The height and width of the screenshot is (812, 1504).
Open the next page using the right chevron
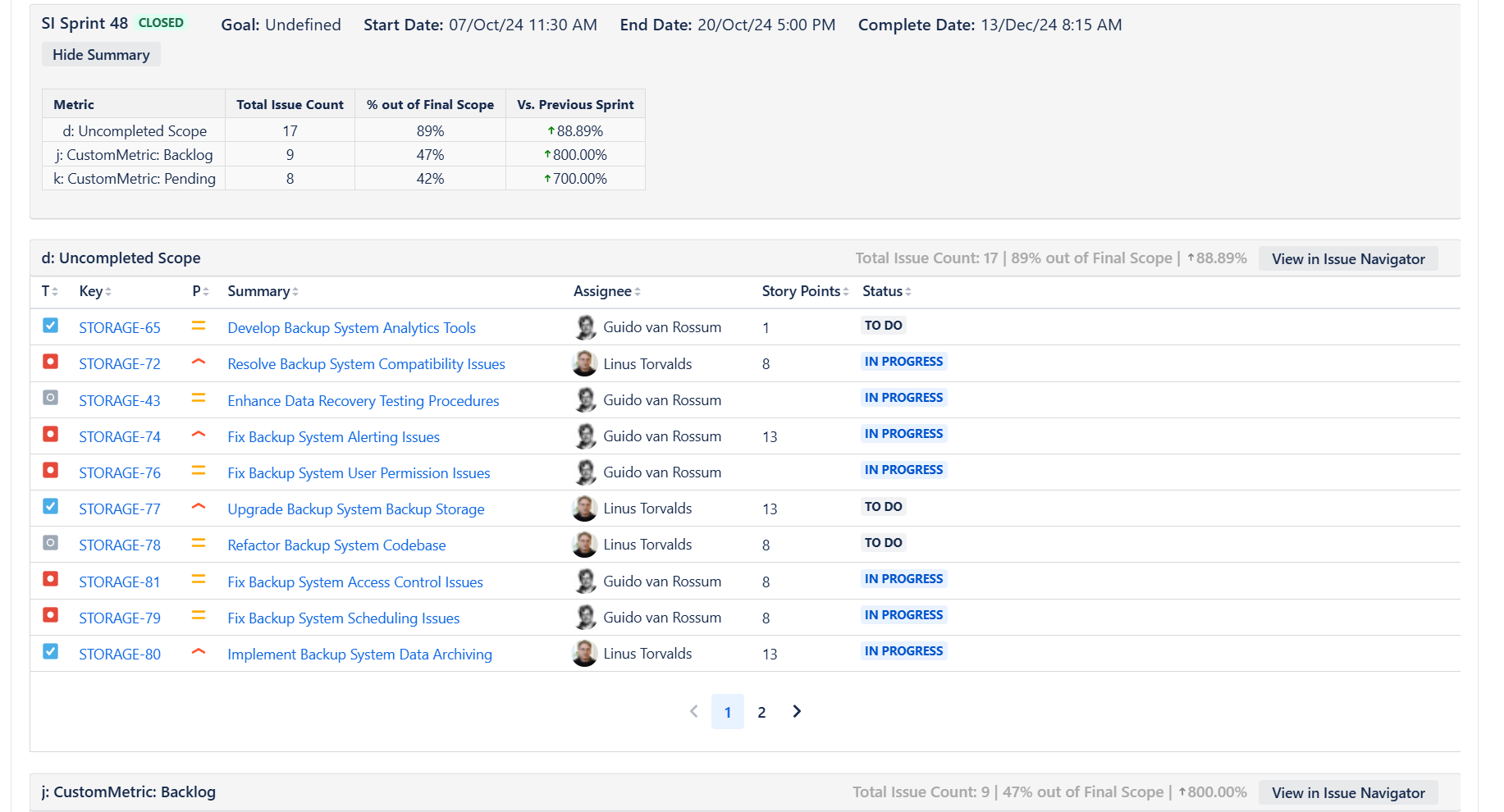796,711
